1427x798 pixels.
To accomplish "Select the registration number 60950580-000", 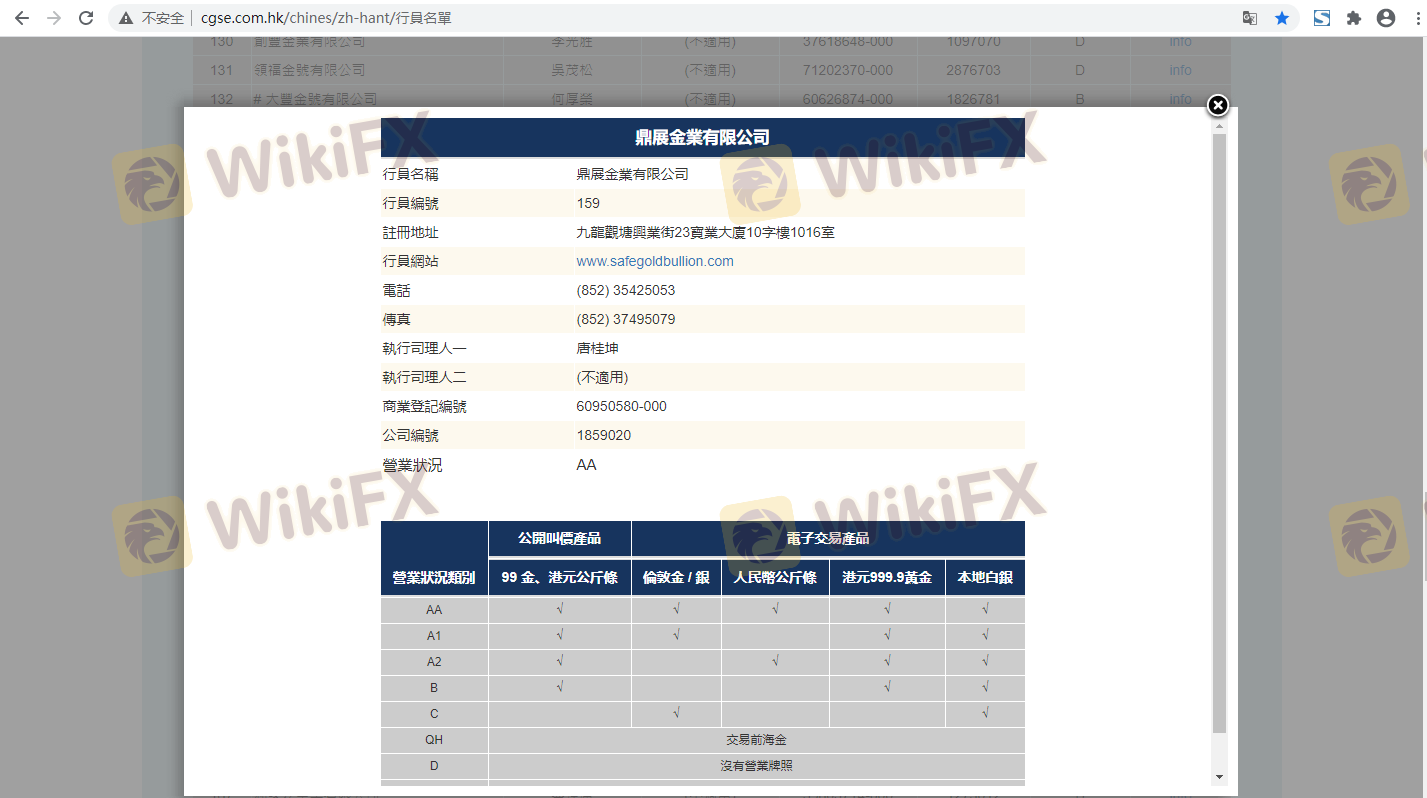I will pos(622,406).
